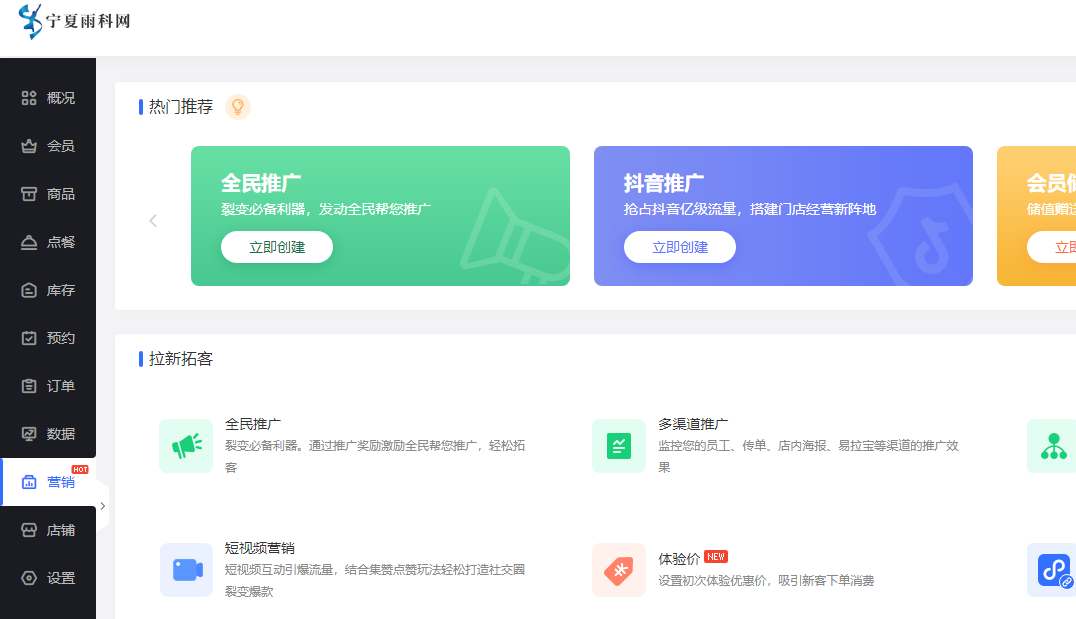Click the red price-tag 体验价 icon

coord(619,570)
